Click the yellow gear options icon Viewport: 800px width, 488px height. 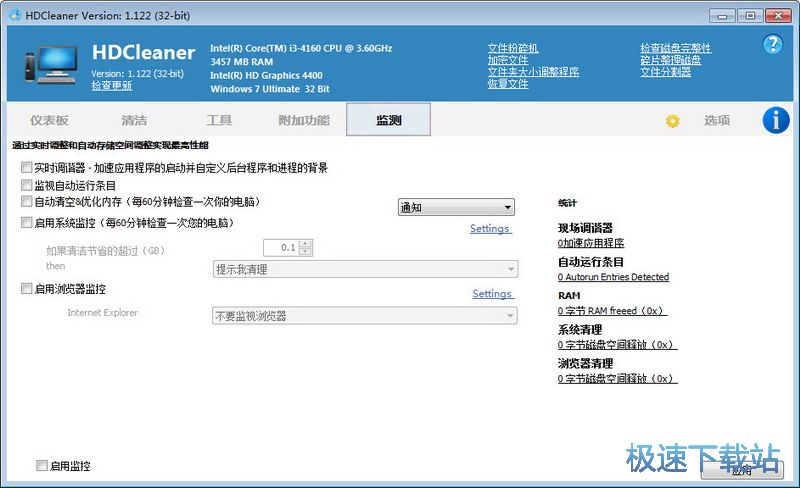tap(672, 121)
